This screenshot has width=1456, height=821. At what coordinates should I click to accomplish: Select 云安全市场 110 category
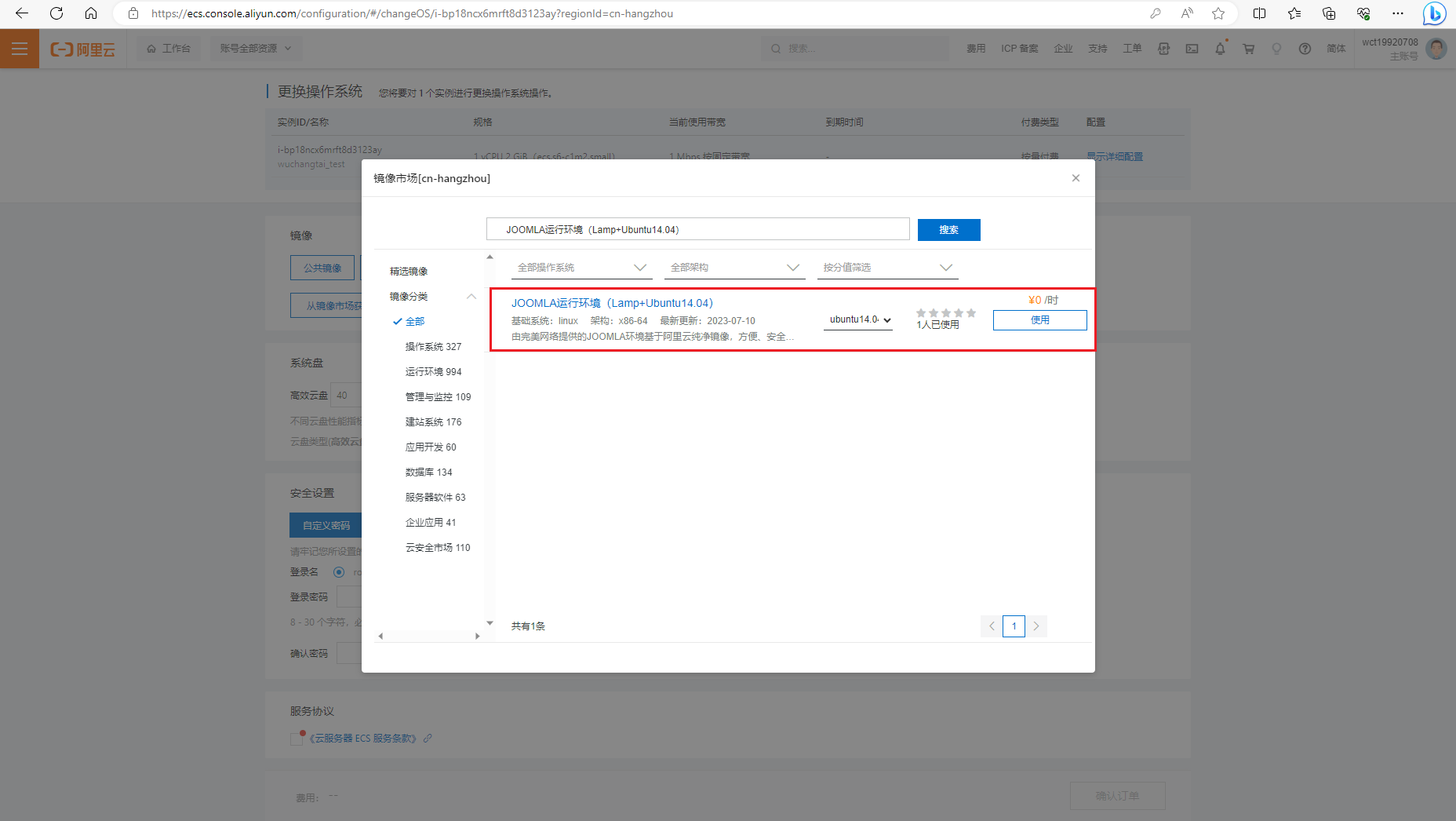[438, 547]
